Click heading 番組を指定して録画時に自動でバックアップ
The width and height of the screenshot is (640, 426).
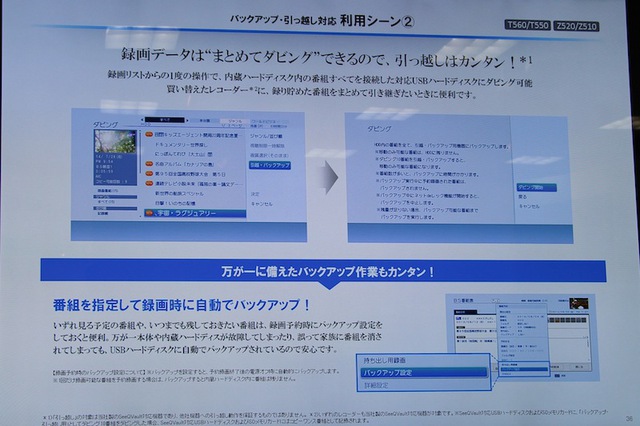pyautogui.click(x=182, y=305)
